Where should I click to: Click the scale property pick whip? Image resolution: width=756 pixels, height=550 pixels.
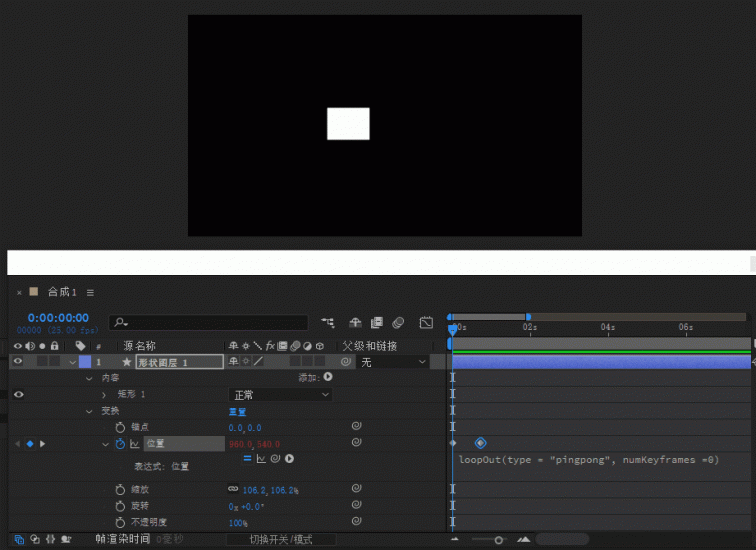(x=356, y=488)
